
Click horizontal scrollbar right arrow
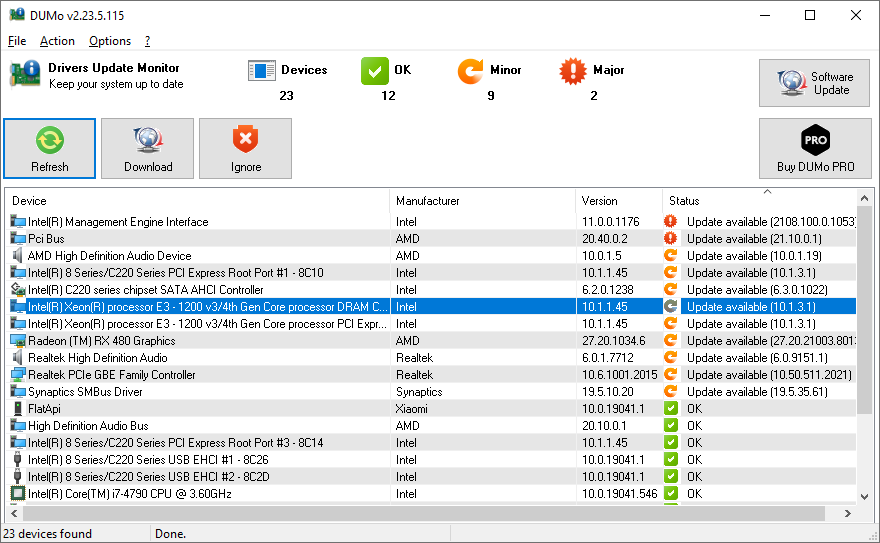point(847,513)
